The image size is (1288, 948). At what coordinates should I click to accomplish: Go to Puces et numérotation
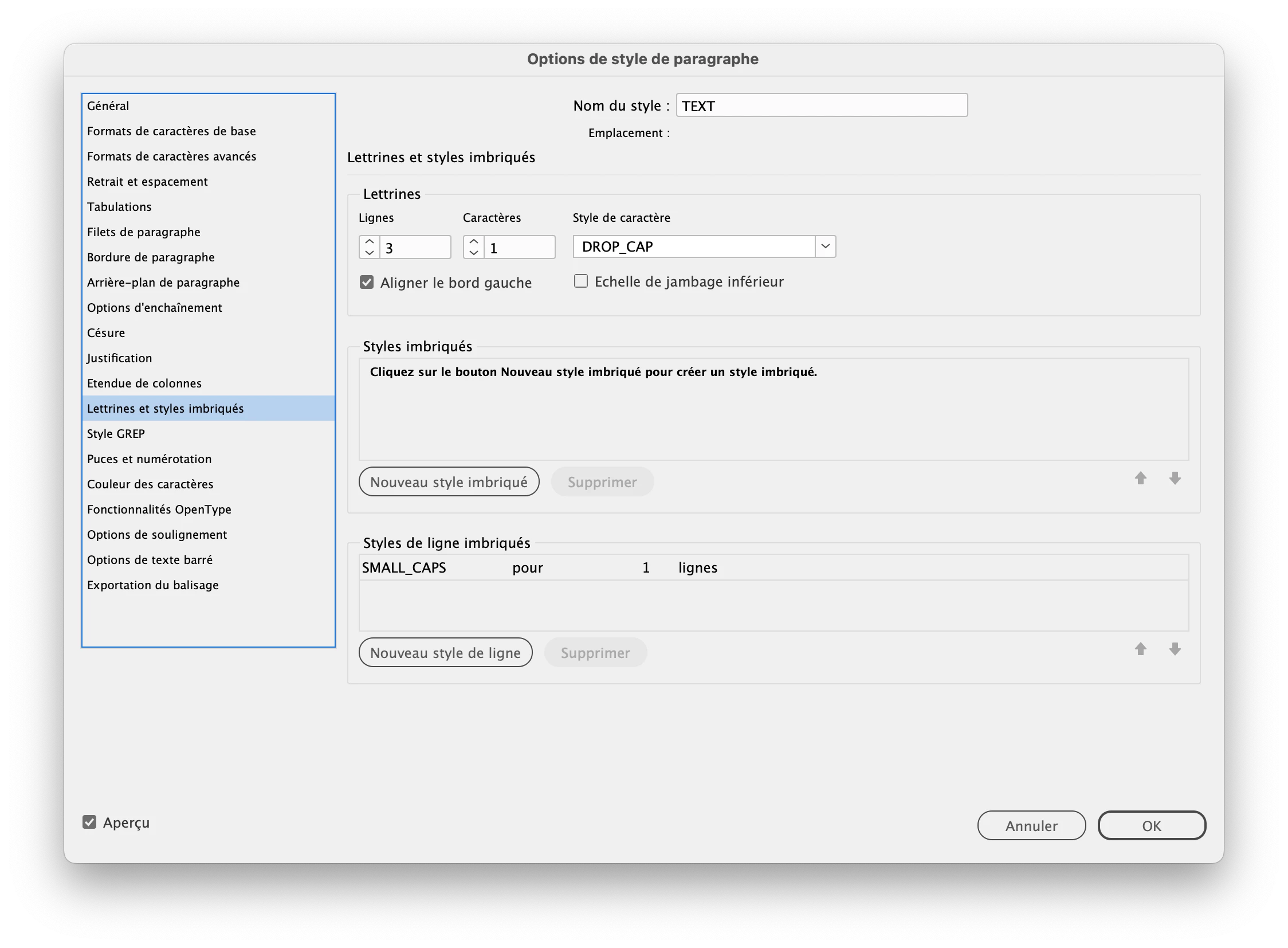pos(208,460)
